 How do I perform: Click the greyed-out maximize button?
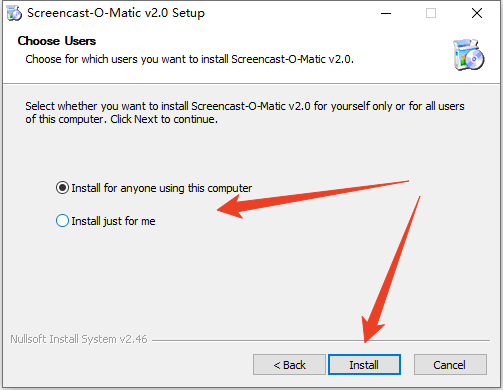point(431,13)
